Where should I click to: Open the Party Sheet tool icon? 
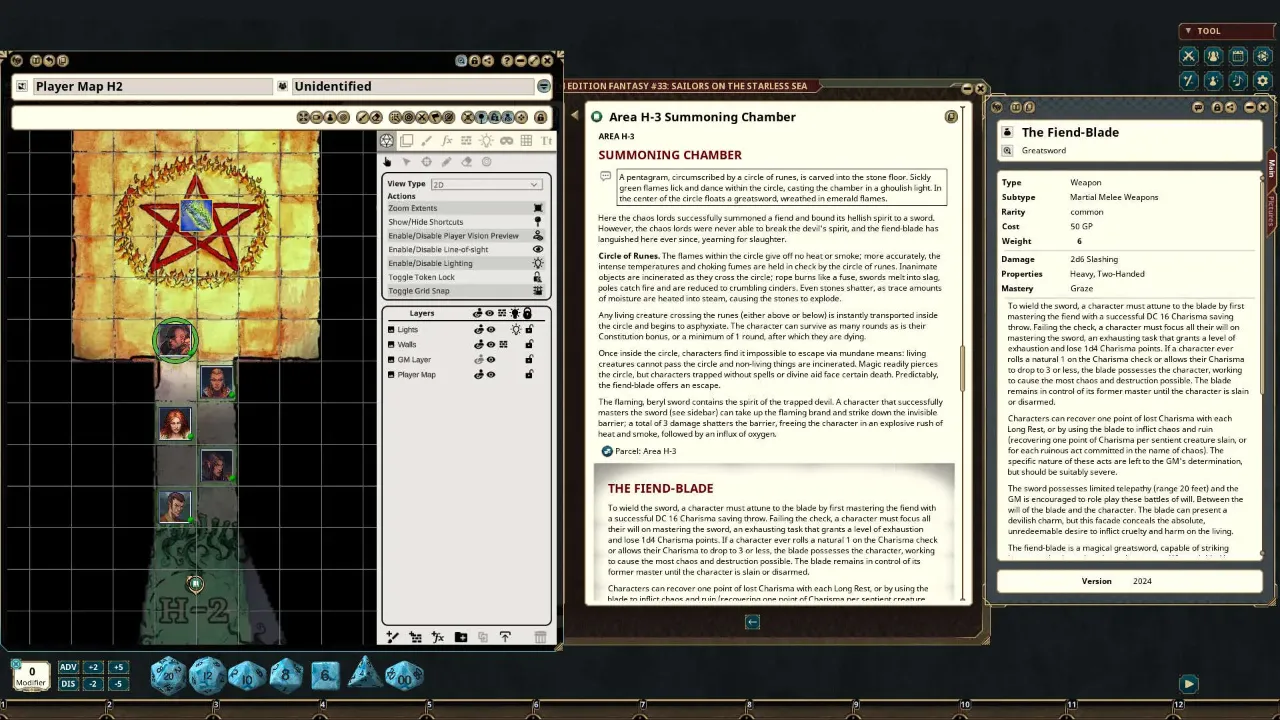(1213, 56)
